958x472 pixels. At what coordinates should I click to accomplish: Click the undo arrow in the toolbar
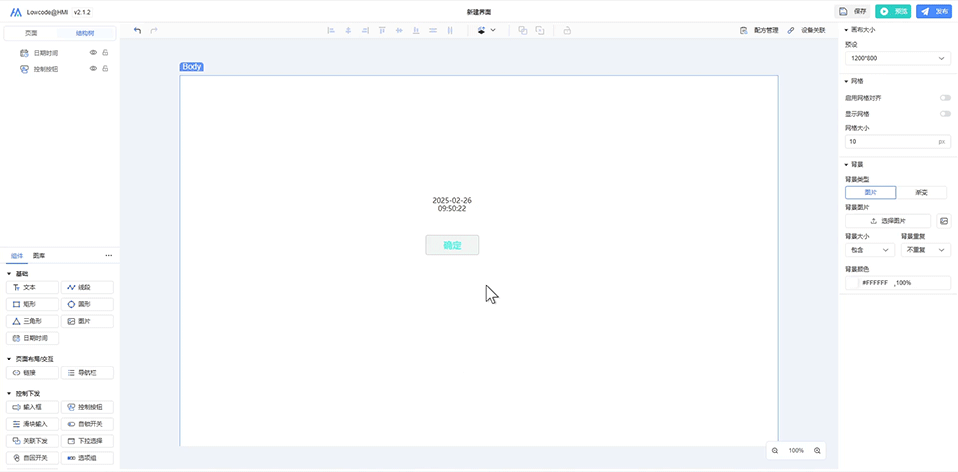click(138, 31)
